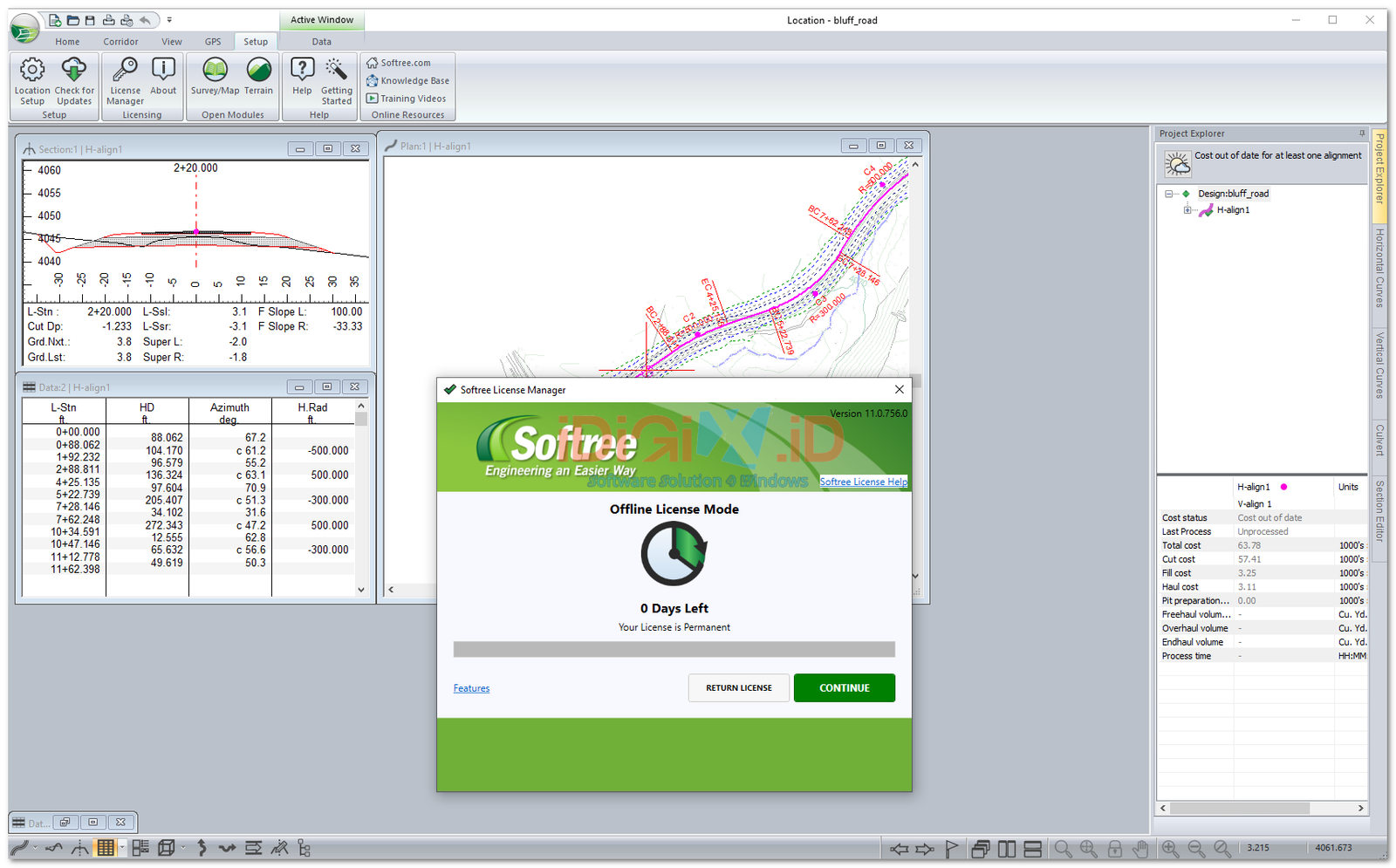Open the Location Setup tool
1396x868 pixels.
click(32, 81)
